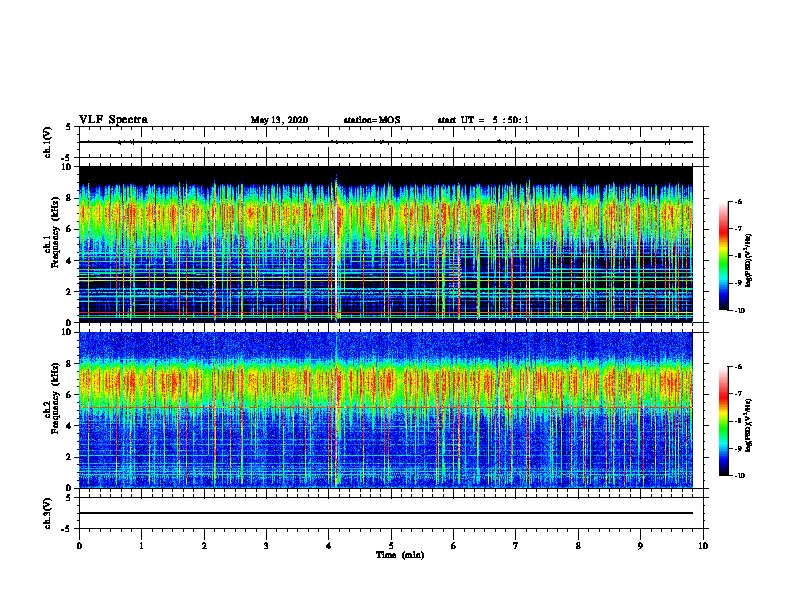Click the ch.2 spectrogram color scale bar
The width and height of the screenshot is (792, 612).
pyautogui.click(x=723, y=421)
